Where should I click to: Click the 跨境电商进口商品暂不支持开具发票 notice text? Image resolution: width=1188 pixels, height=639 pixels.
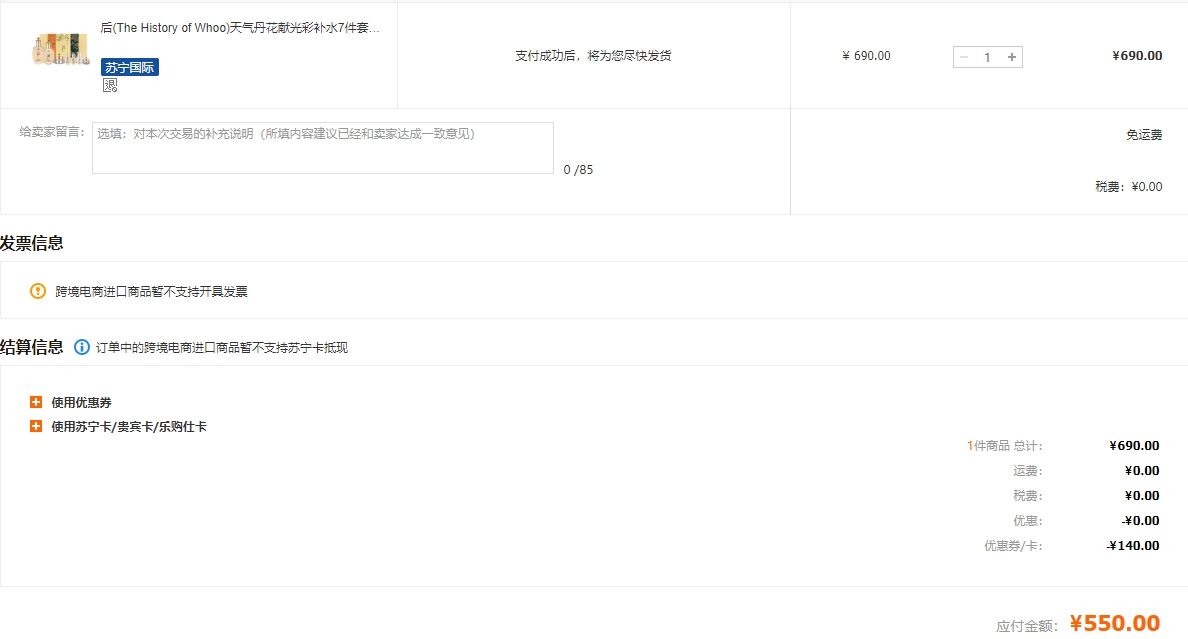151,292
